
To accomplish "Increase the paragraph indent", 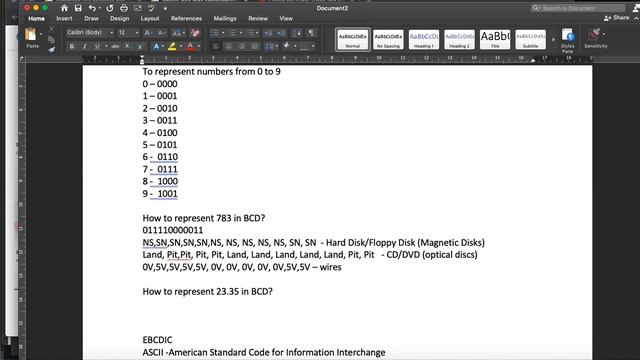I will pyautogui.click(x=281, y=33).
